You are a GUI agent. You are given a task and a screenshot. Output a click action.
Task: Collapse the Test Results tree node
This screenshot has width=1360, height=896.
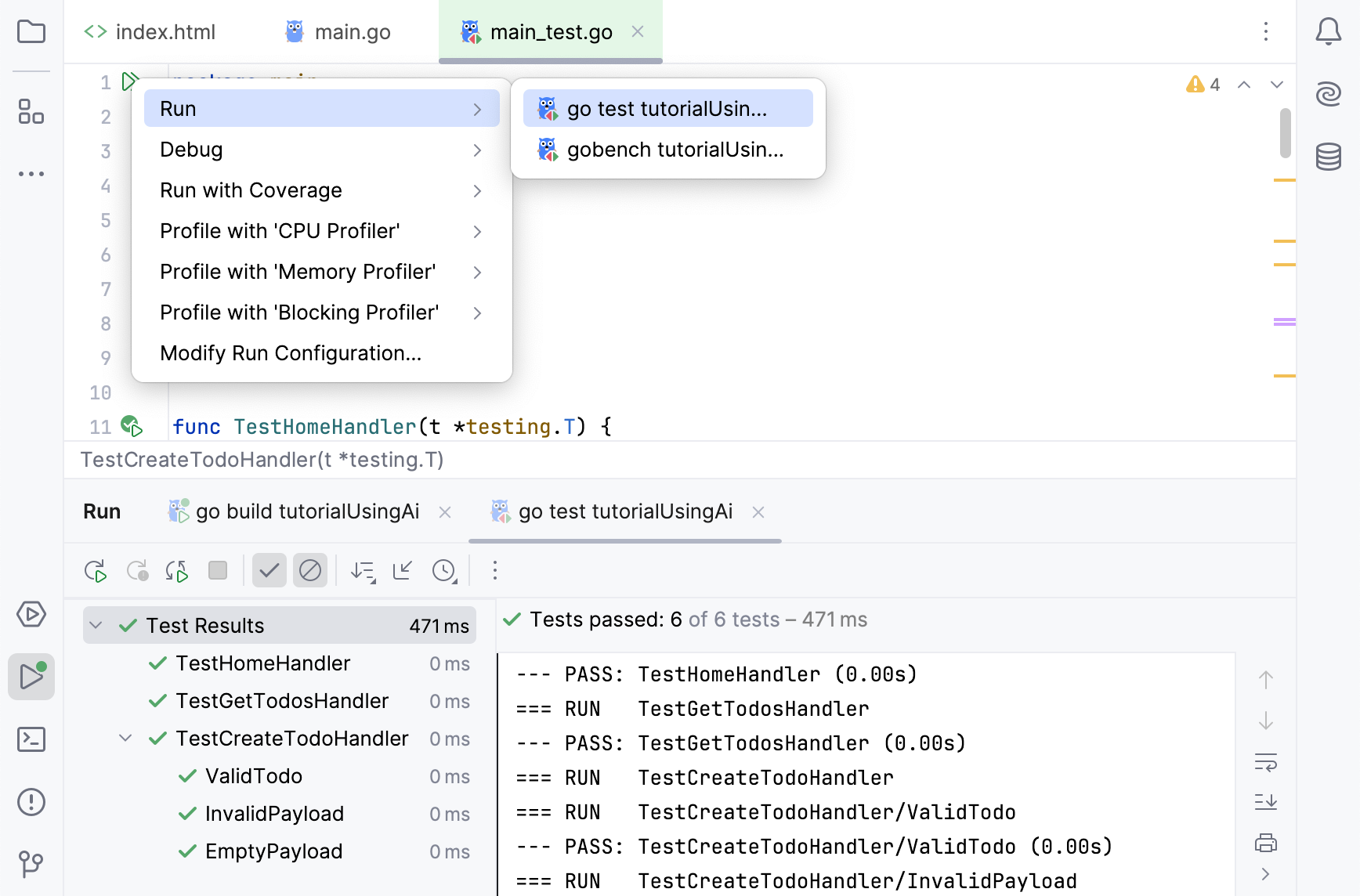(96, 626)
